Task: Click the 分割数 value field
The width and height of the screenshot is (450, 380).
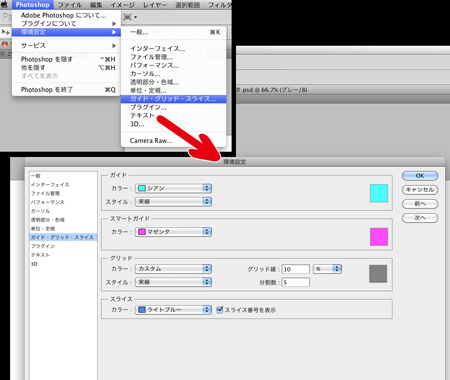Action: 296,282
